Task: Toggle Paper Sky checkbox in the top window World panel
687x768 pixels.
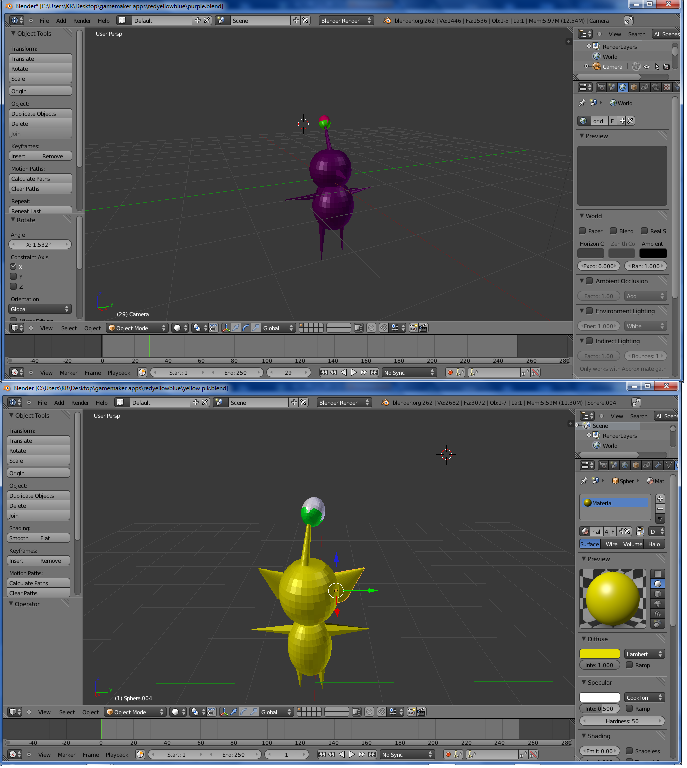Action: tap(582, 231)
